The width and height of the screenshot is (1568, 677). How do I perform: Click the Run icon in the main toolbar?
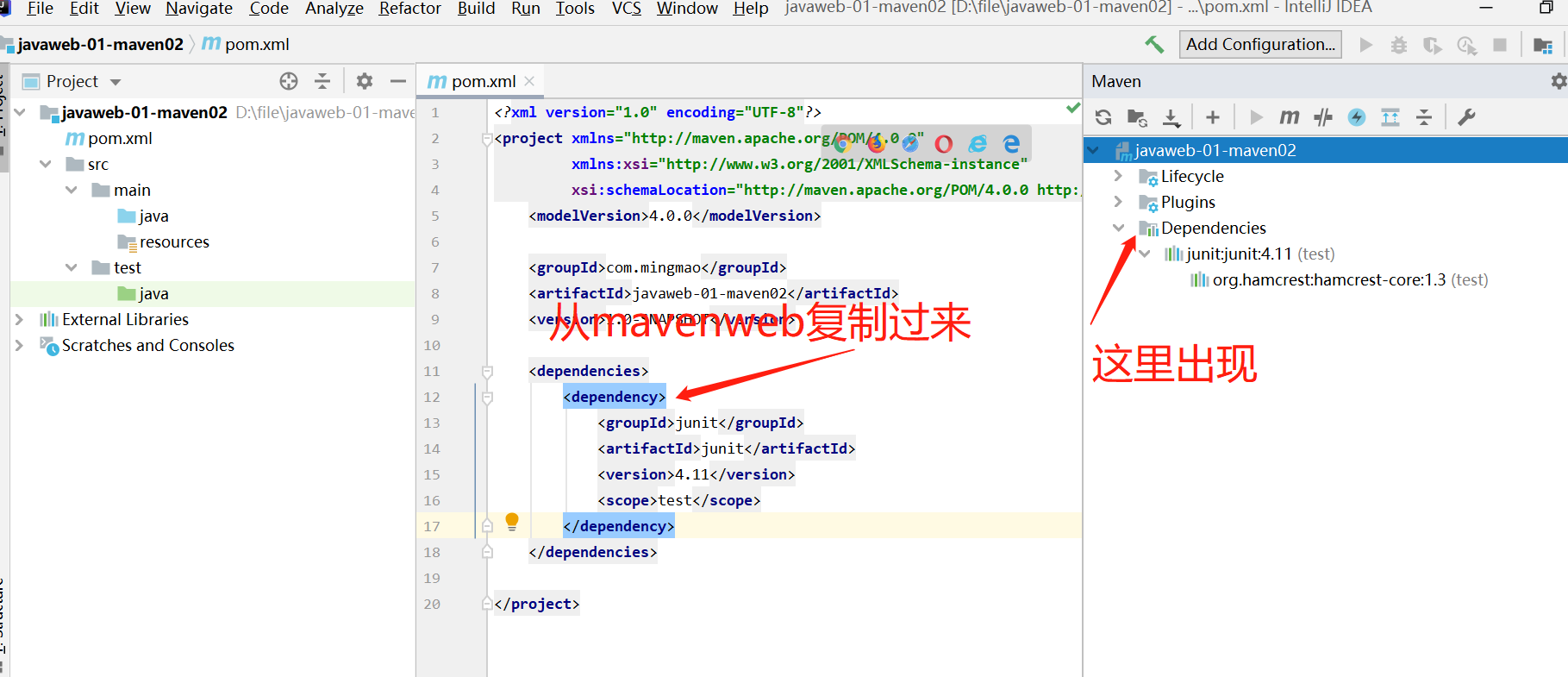[1365, 45]
